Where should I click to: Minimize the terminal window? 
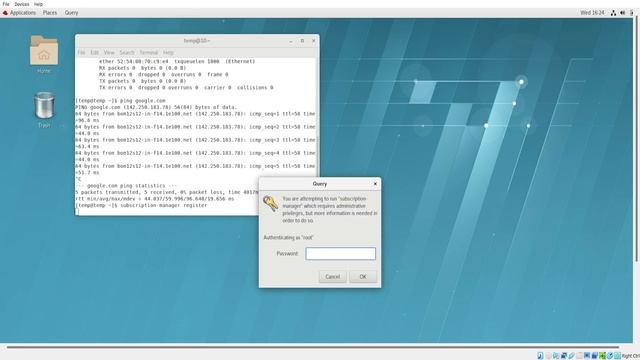[x=291, y=41]
